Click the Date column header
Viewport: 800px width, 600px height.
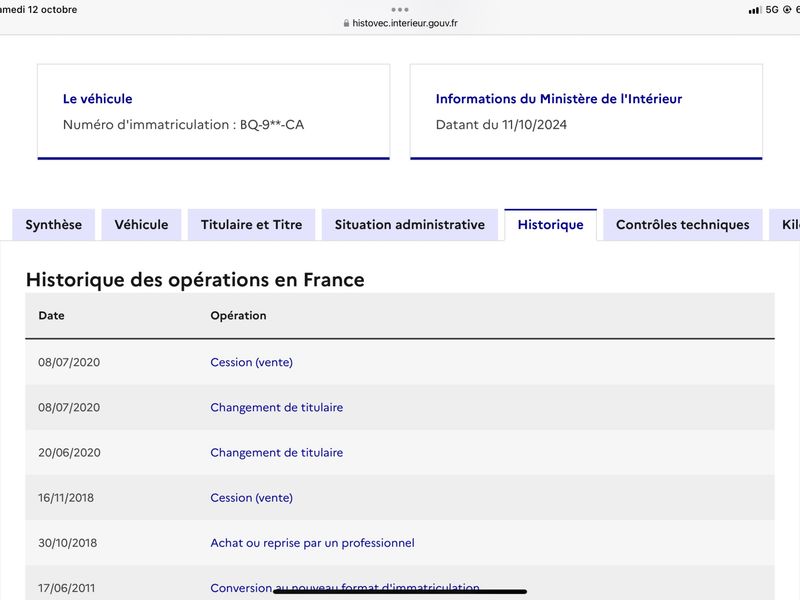52,315
